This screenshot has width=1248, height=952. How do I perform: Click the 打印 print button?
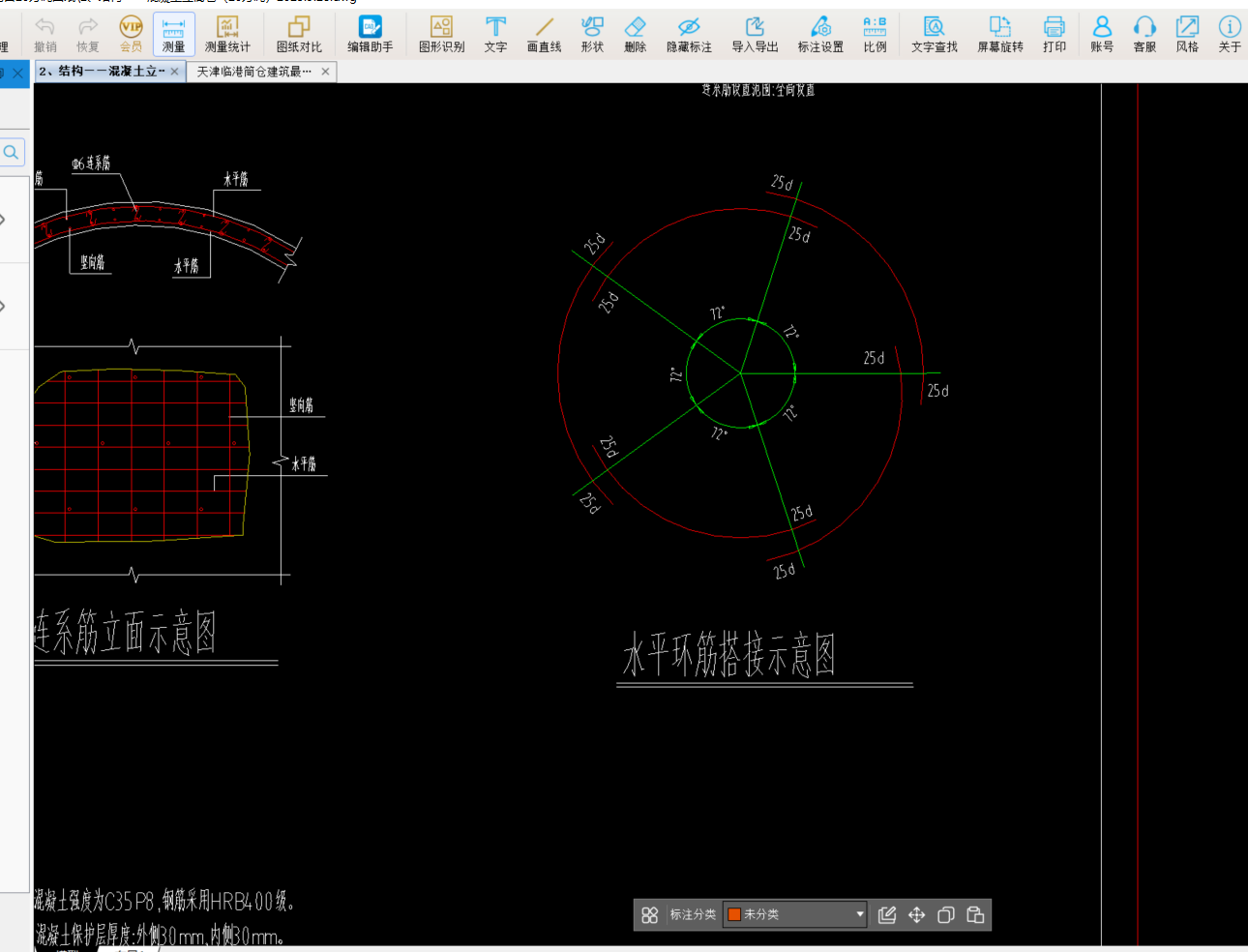[1054, 34]
